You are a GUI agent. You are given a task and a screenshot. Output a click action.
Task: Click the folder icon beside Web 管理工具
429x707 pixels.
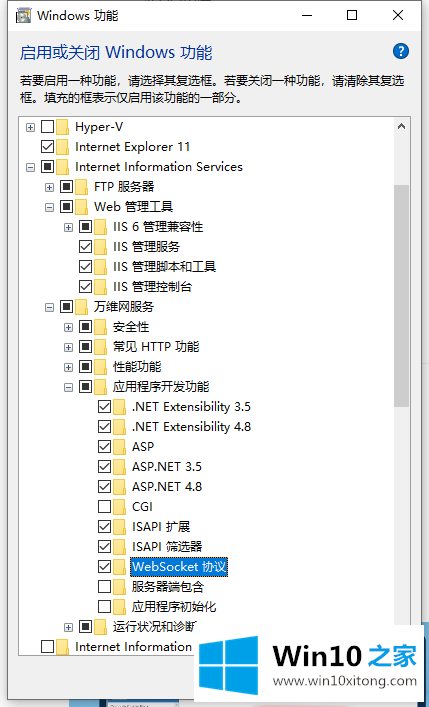(81, 207)
